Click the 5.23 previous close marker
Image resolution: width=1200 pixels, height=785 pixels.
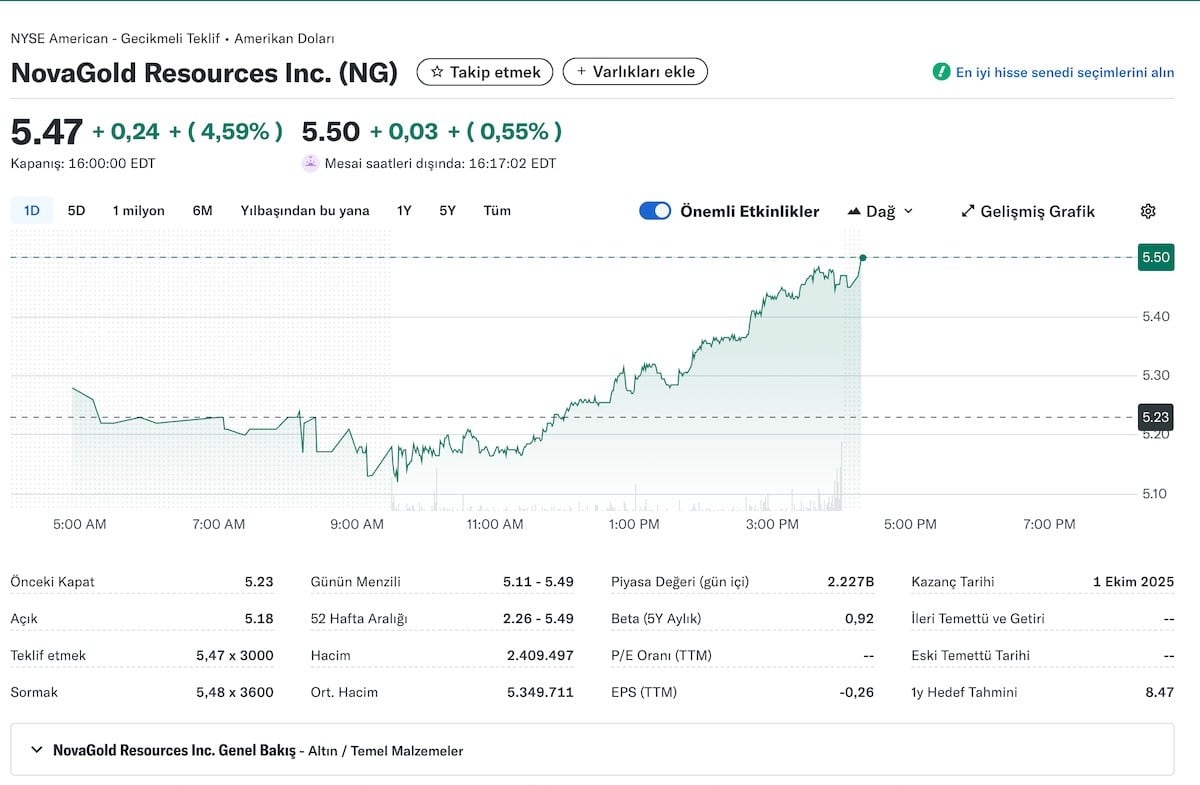pyautogui.click(x=1156, y=417)
